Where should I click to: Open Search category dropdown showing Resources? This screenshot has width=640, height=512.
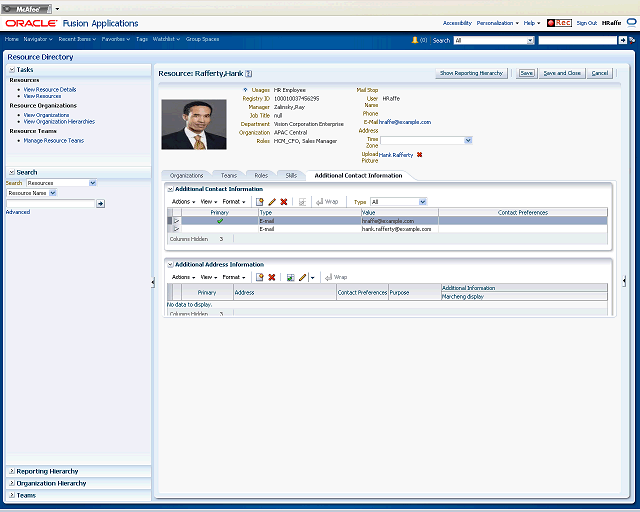(93, 183)
